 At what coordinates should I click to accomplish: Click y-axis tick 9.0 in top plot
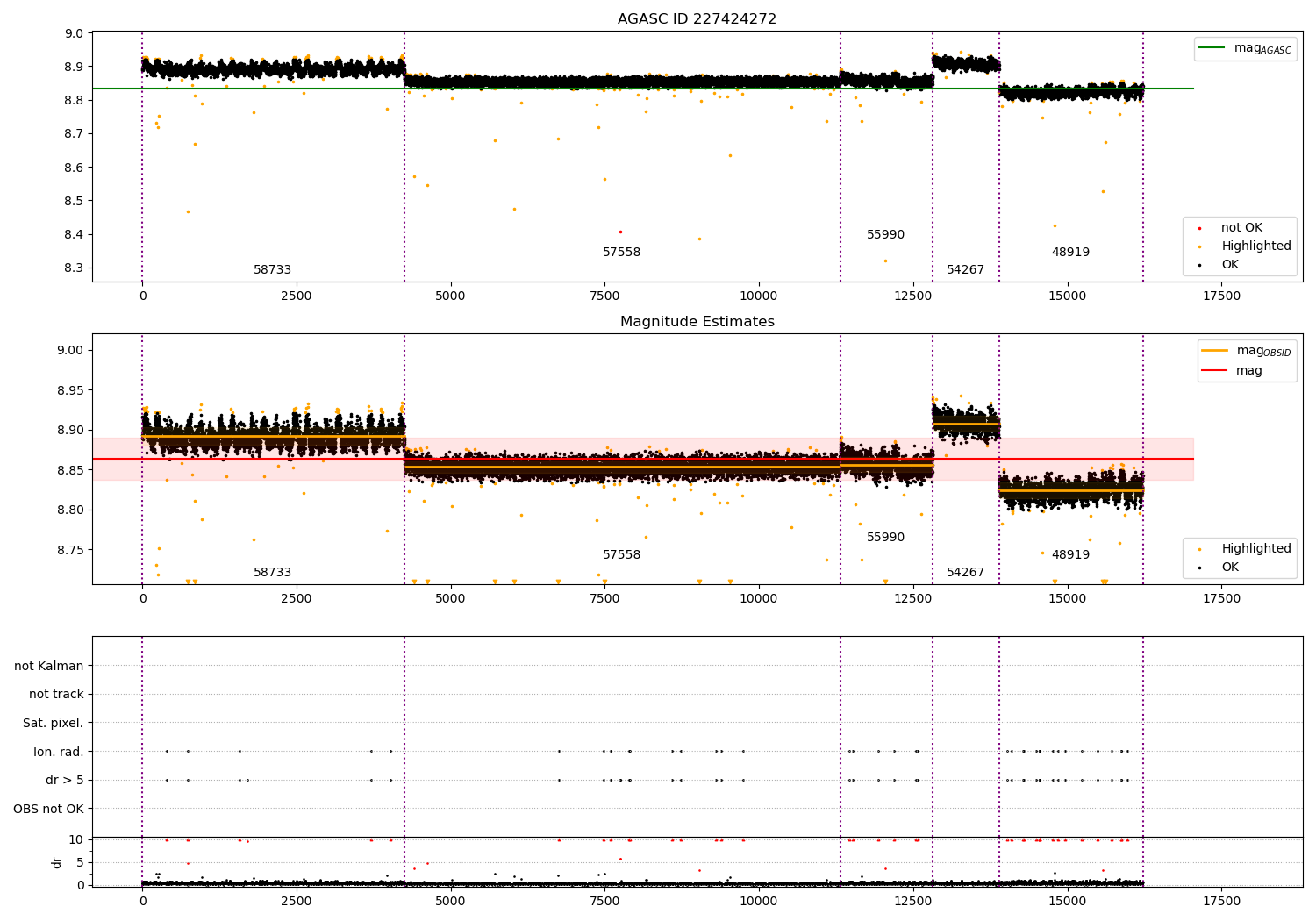coord(74,34)
